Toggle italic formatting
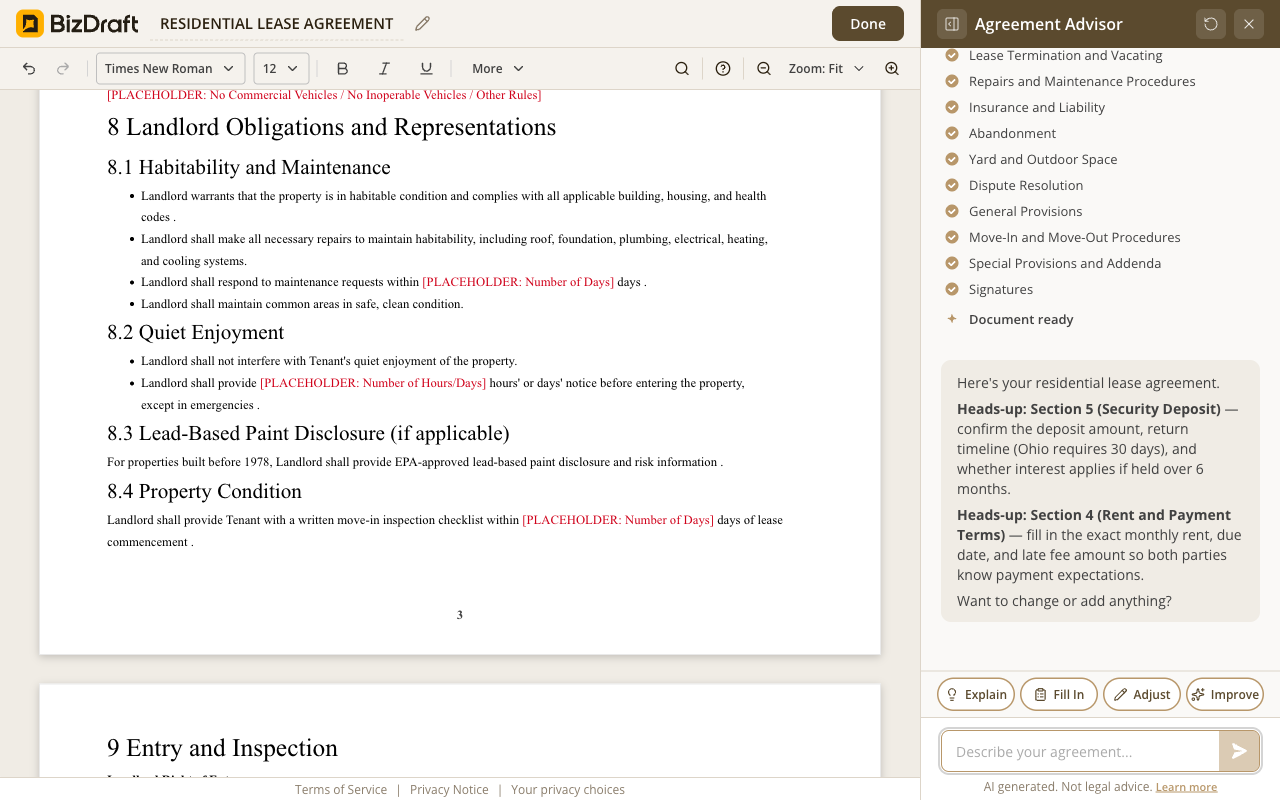Viewport: 1280px width, 800px height. (x=384, y=68)
